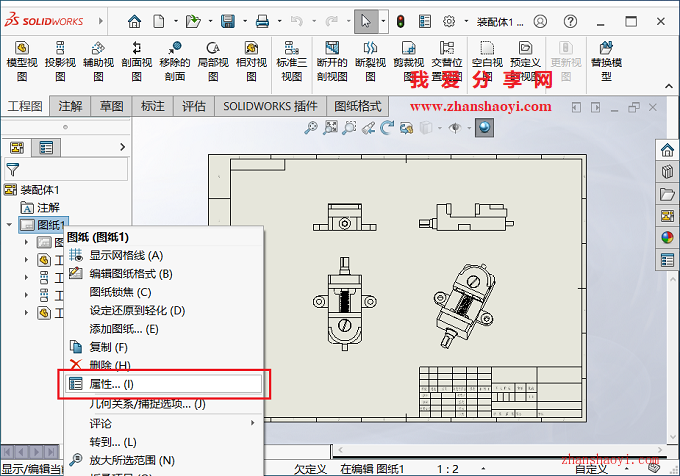Insert a 移除的剖面 (Removed Section)
The height and width of the screenshot is (476, 680).
click(175, 62)
